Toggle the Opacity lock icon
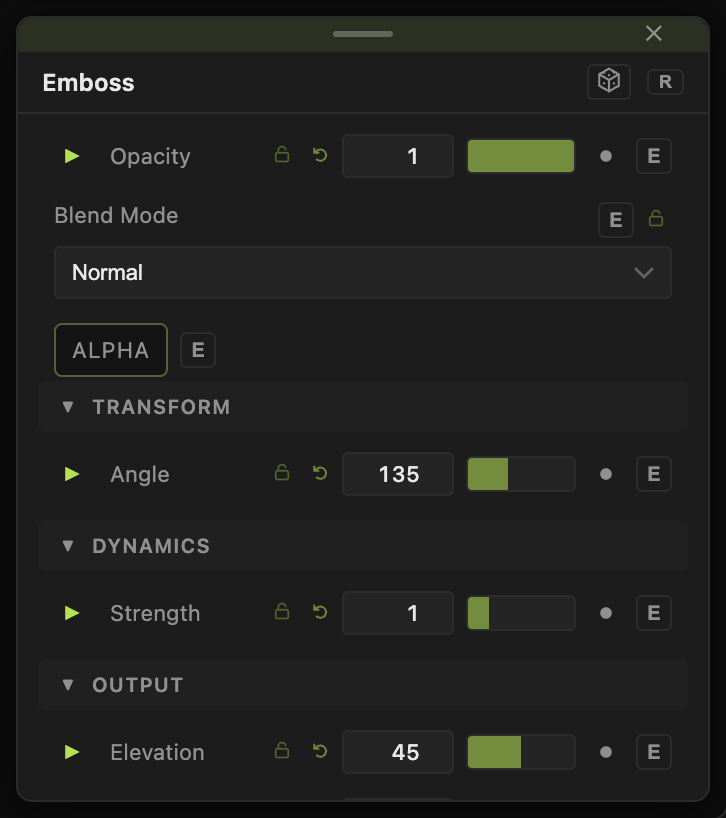The height and width of the screenshot is (818, 726). pyautogui.click(x=282, y=155)
